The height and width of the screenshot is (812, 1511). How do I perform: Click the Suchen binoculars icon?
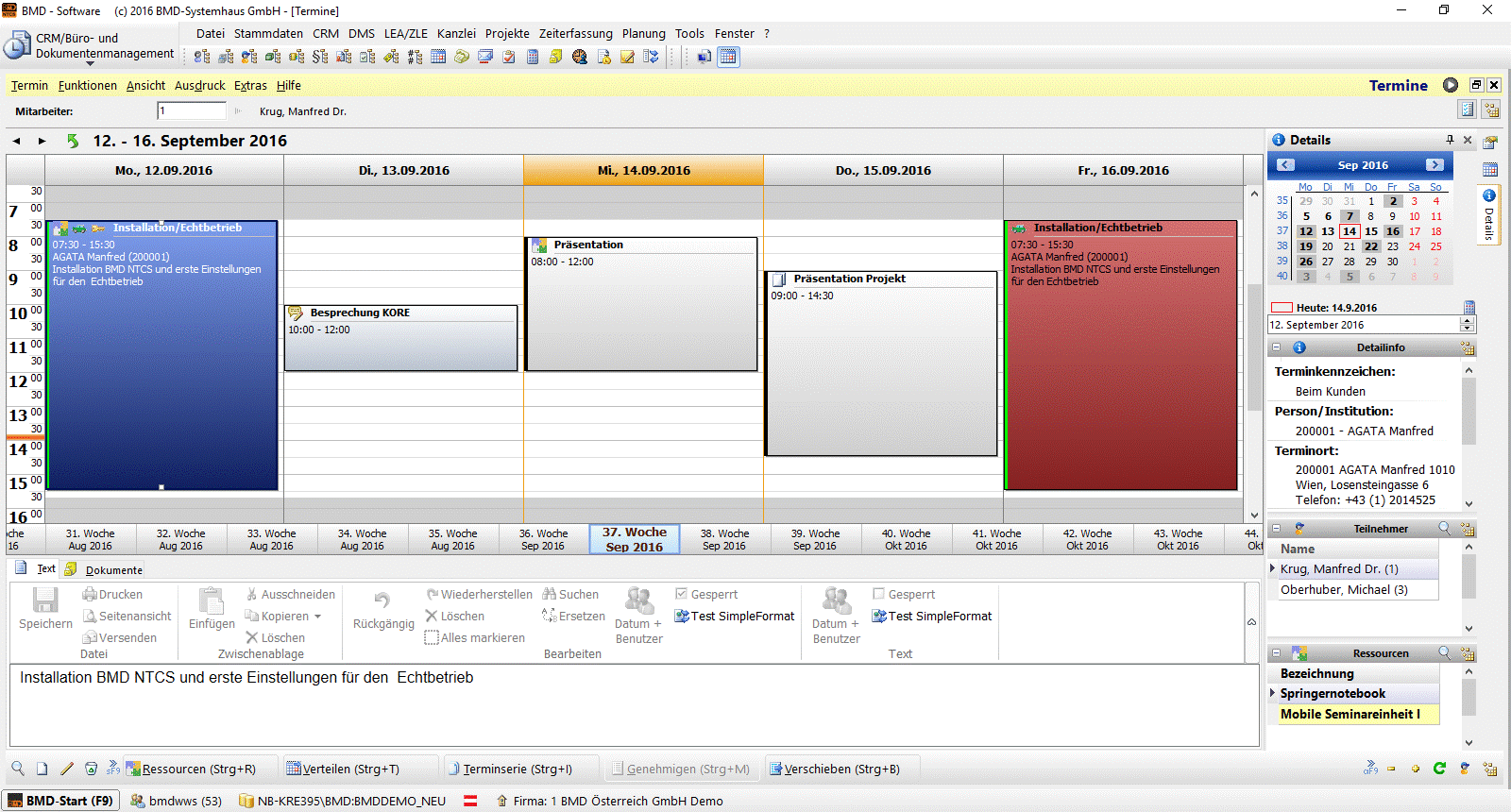click(549, 594)
